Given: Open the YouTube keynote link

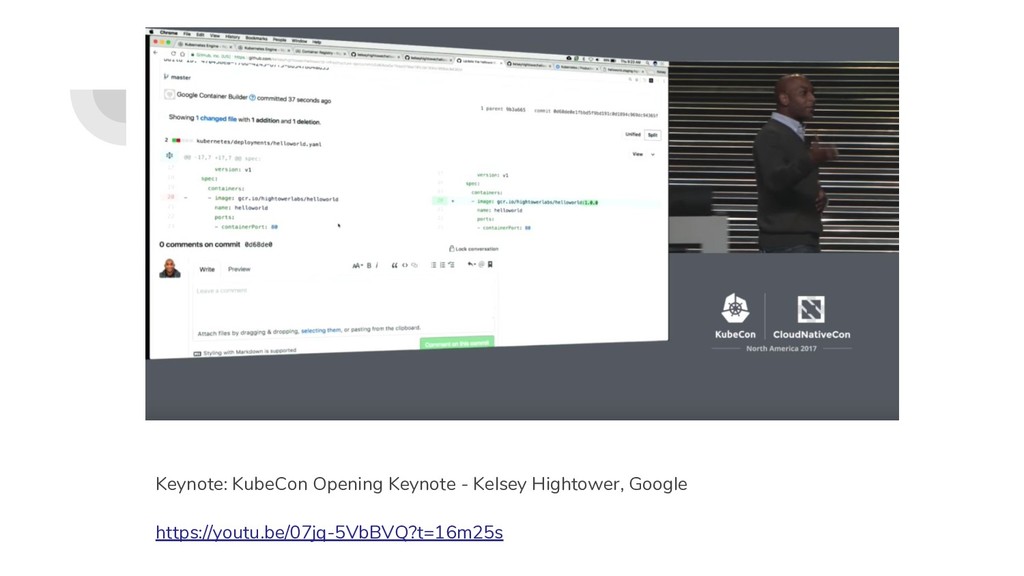Looking at the screenshot, I should pyautogui.click(x=329, y=532).
